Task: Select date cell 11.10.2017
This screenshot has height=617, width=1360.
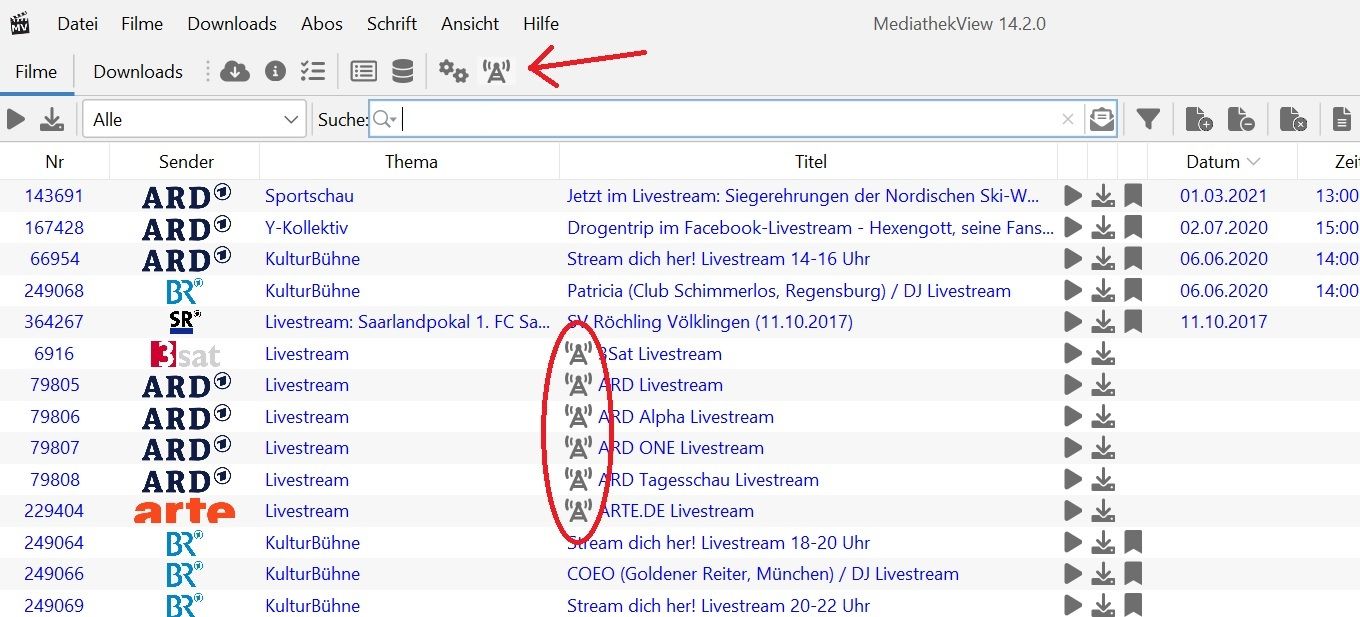Action: click(1224, 322)
